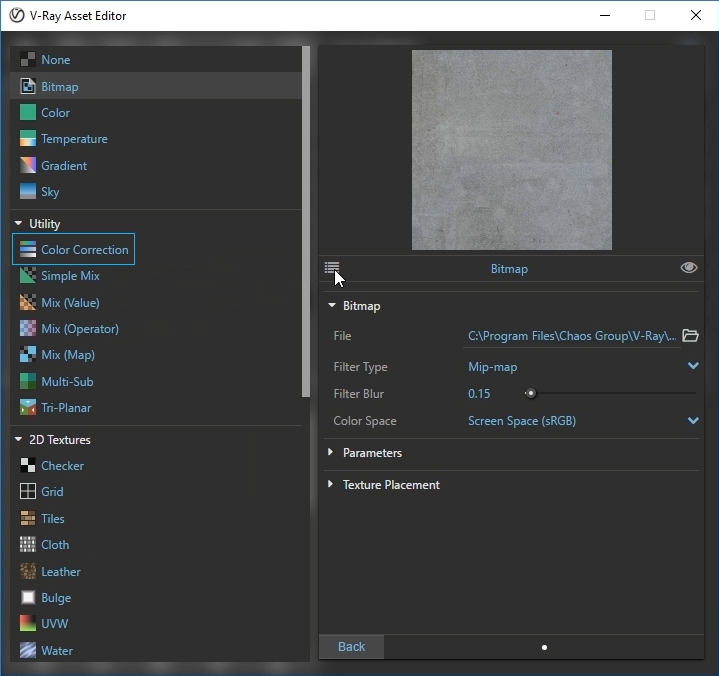The image size is (719, 676).
Task: Click the Leather texture icon
Action: pos(28,572)
